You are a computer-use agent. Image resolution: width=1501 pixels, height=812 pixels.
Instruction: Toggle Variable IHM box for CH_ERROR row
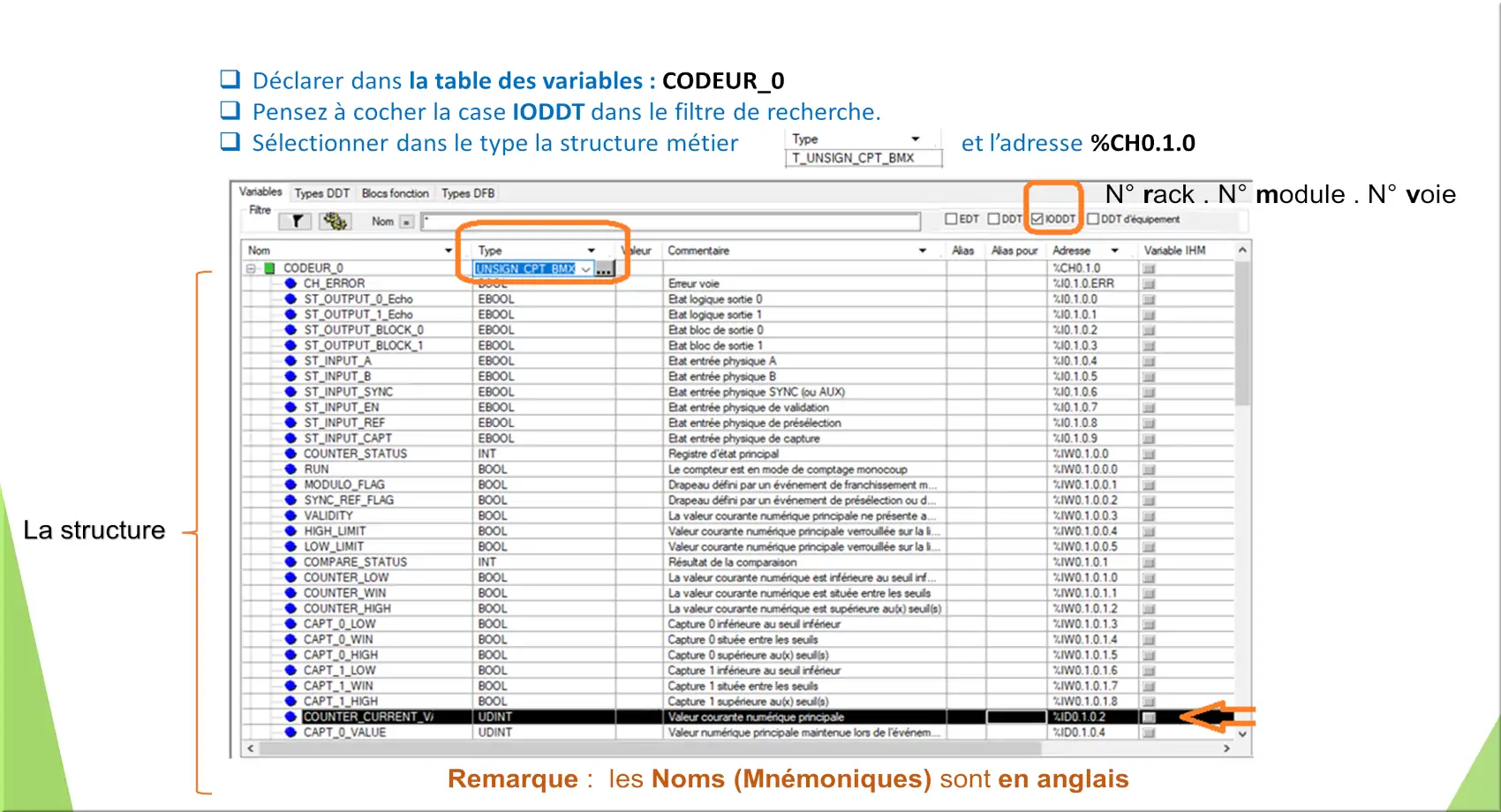(x=1149, y=284)
